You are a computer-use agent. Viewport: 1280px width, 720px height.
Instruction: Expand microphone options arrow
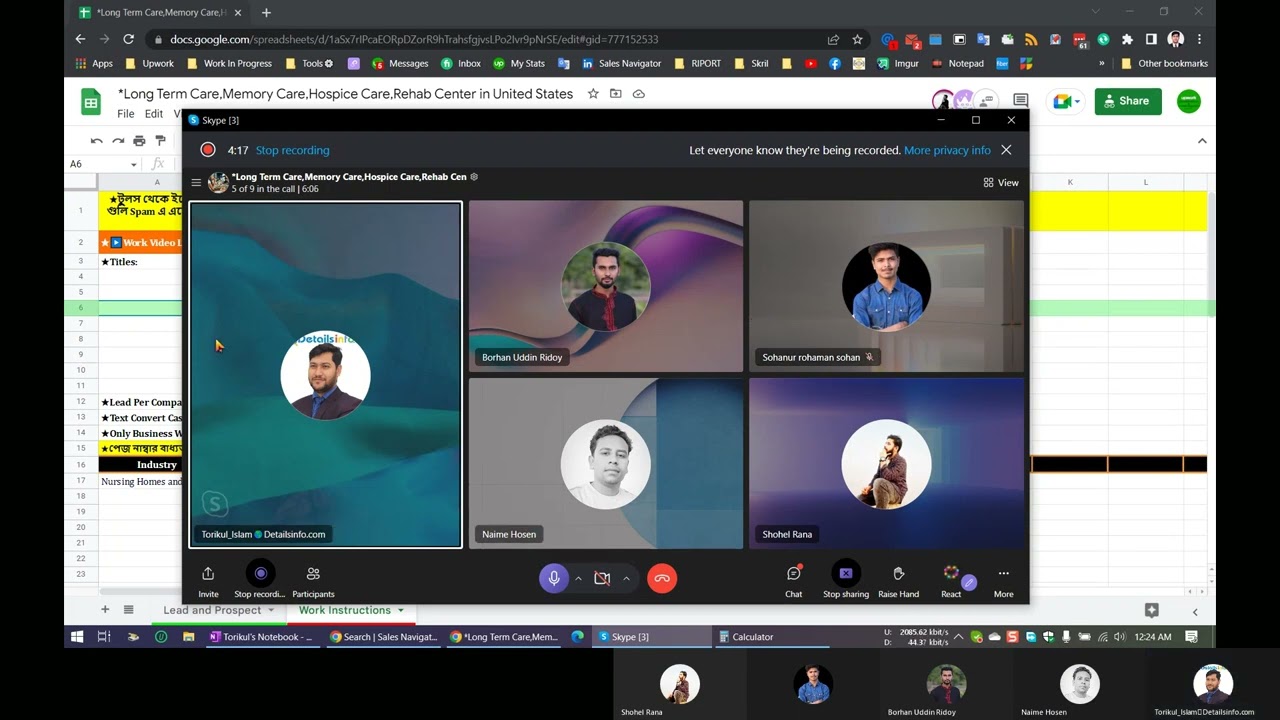pyautogui.click(x=578, y=578)
